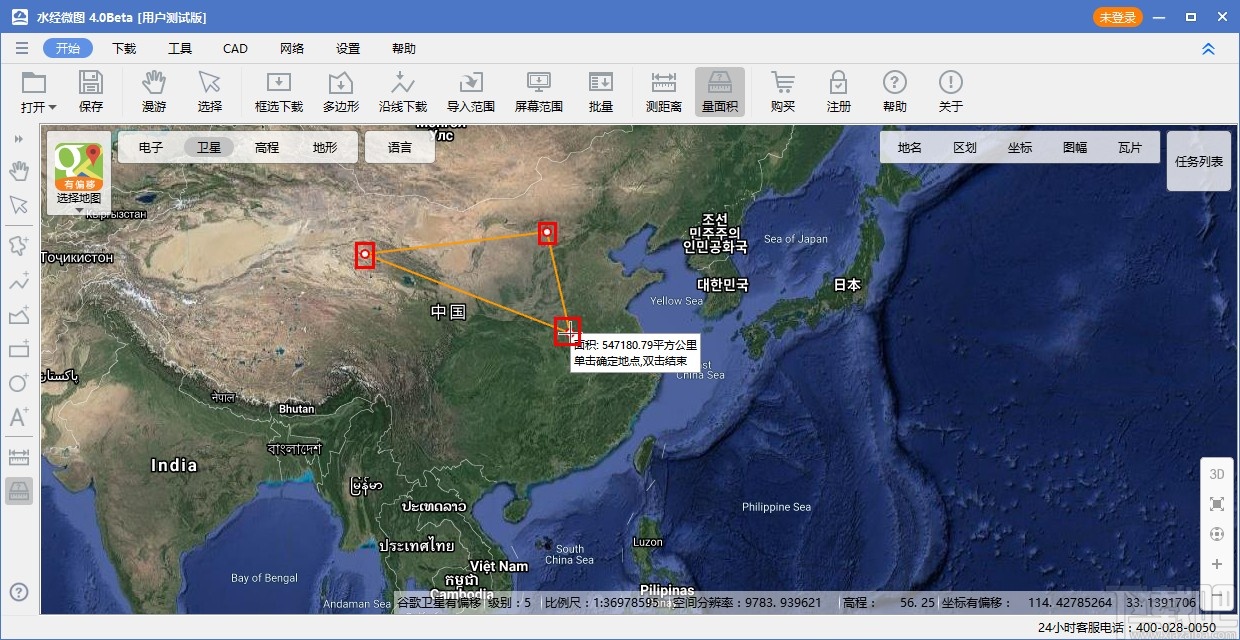This screenshot has width=1240, height=640.
Task: Open the 打开 dropdown
Action: pyautogui.click(x=38, y=92)
